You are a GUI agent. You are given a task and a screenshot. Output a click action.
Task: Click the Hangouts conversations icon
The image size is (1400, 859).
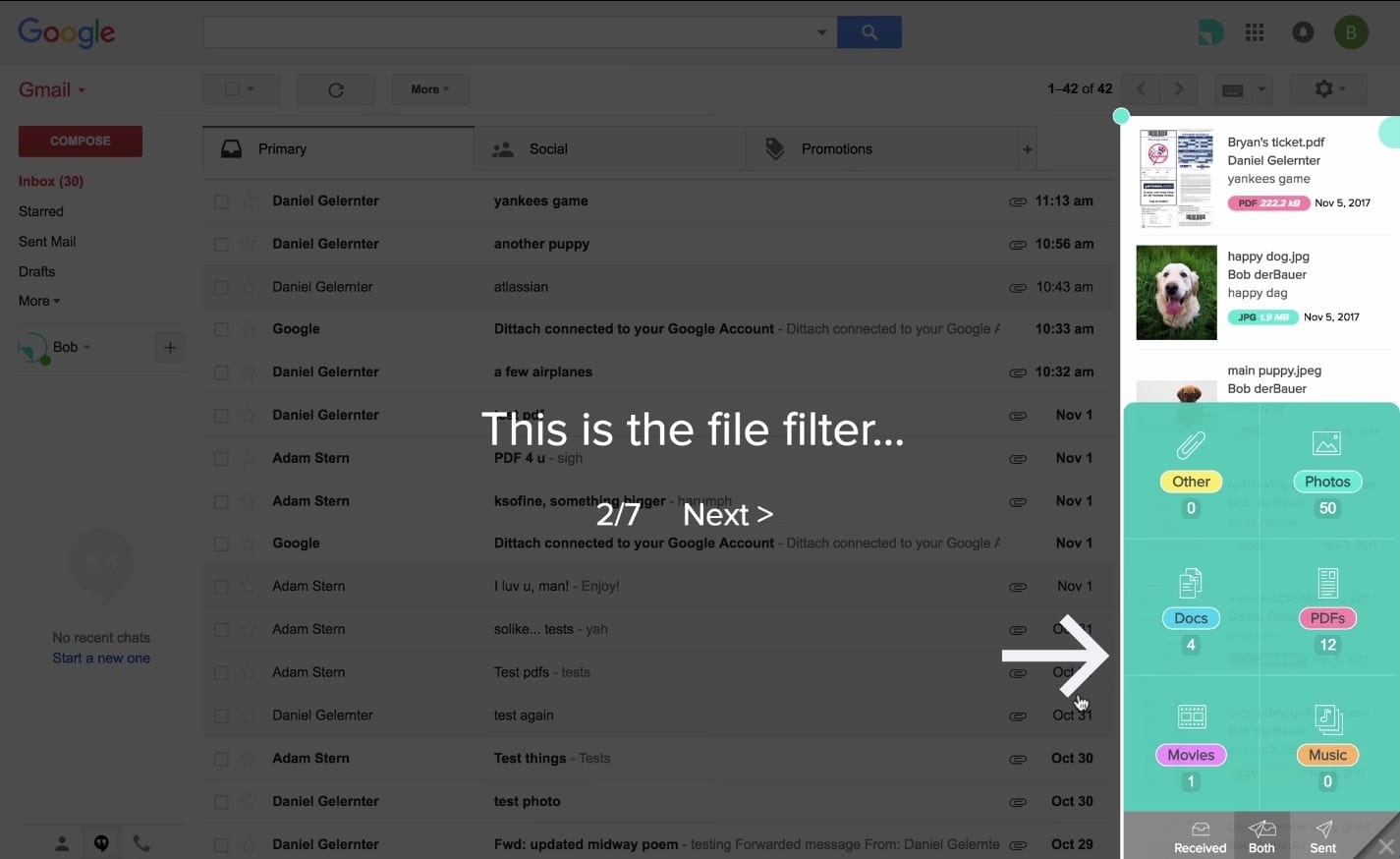pyautogui.click(x=101, y=843)
